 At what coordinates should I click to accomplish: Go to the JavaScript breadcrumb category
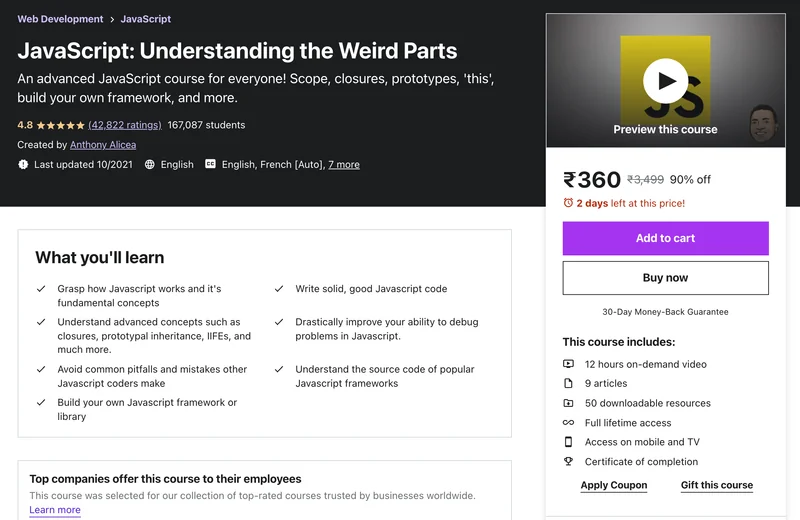click(146, 19)
